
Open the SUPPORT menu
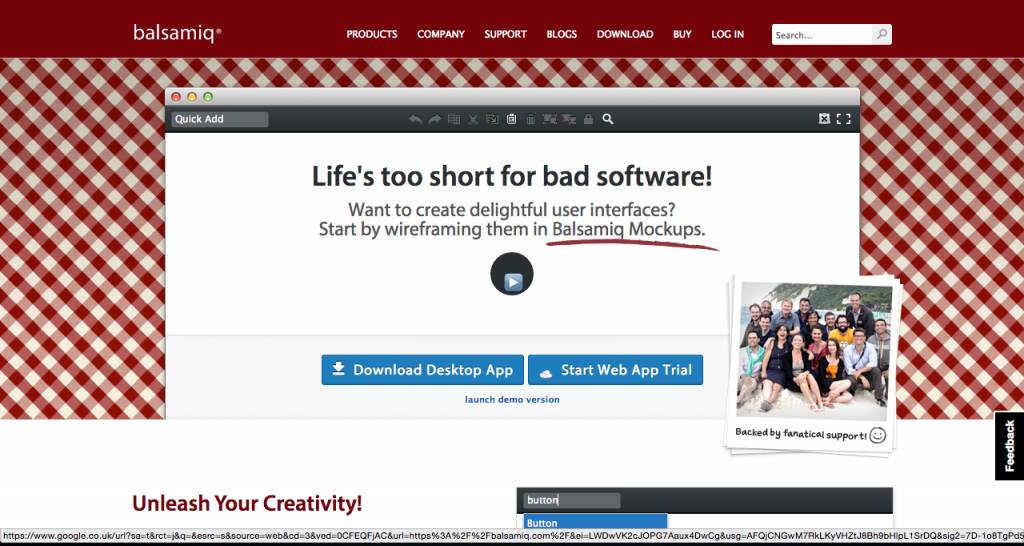click(505, 35)
